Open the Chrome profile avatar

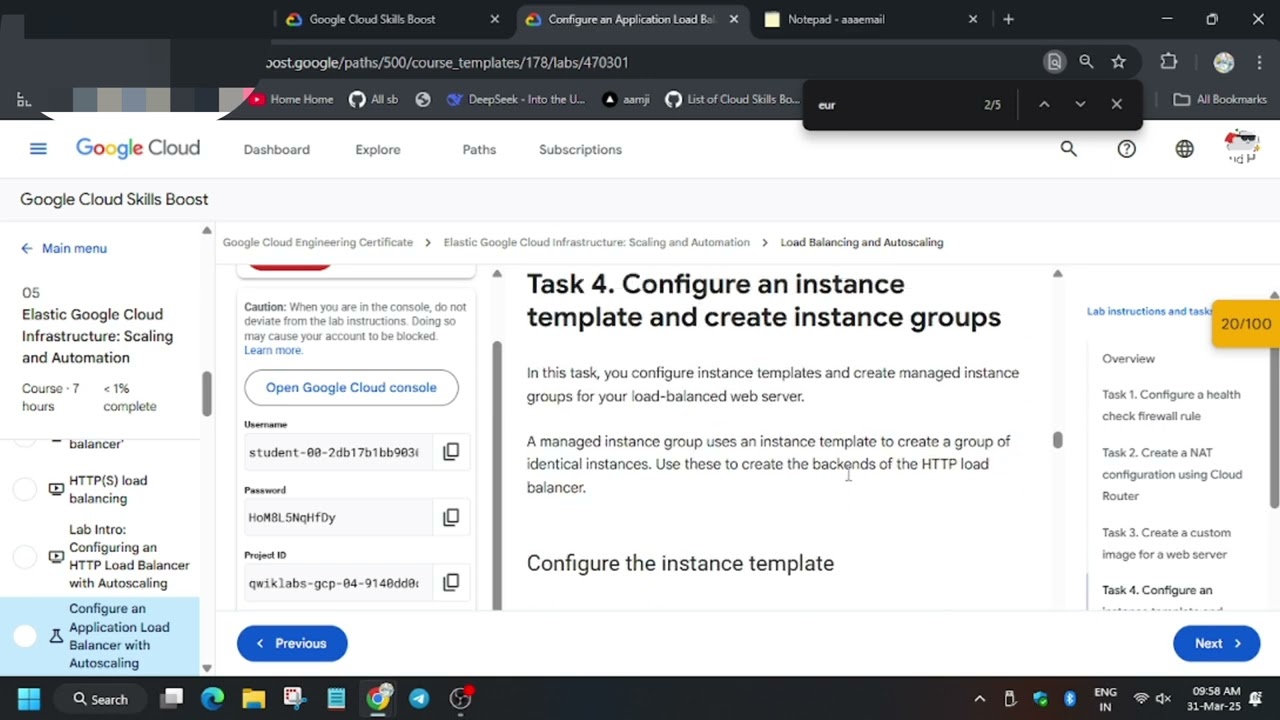[1224, 62]
